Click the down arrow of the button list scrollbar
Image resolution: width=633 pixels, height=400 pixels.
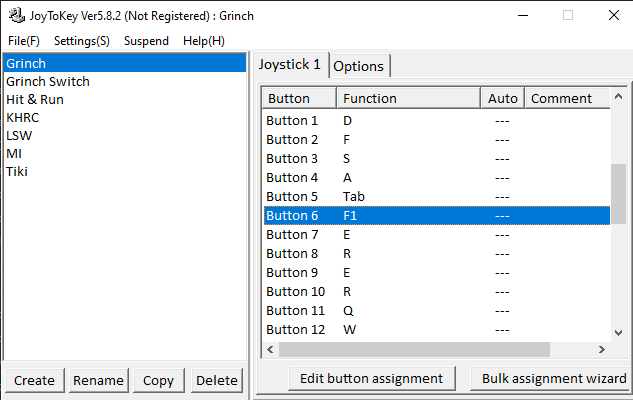(618, 333)
